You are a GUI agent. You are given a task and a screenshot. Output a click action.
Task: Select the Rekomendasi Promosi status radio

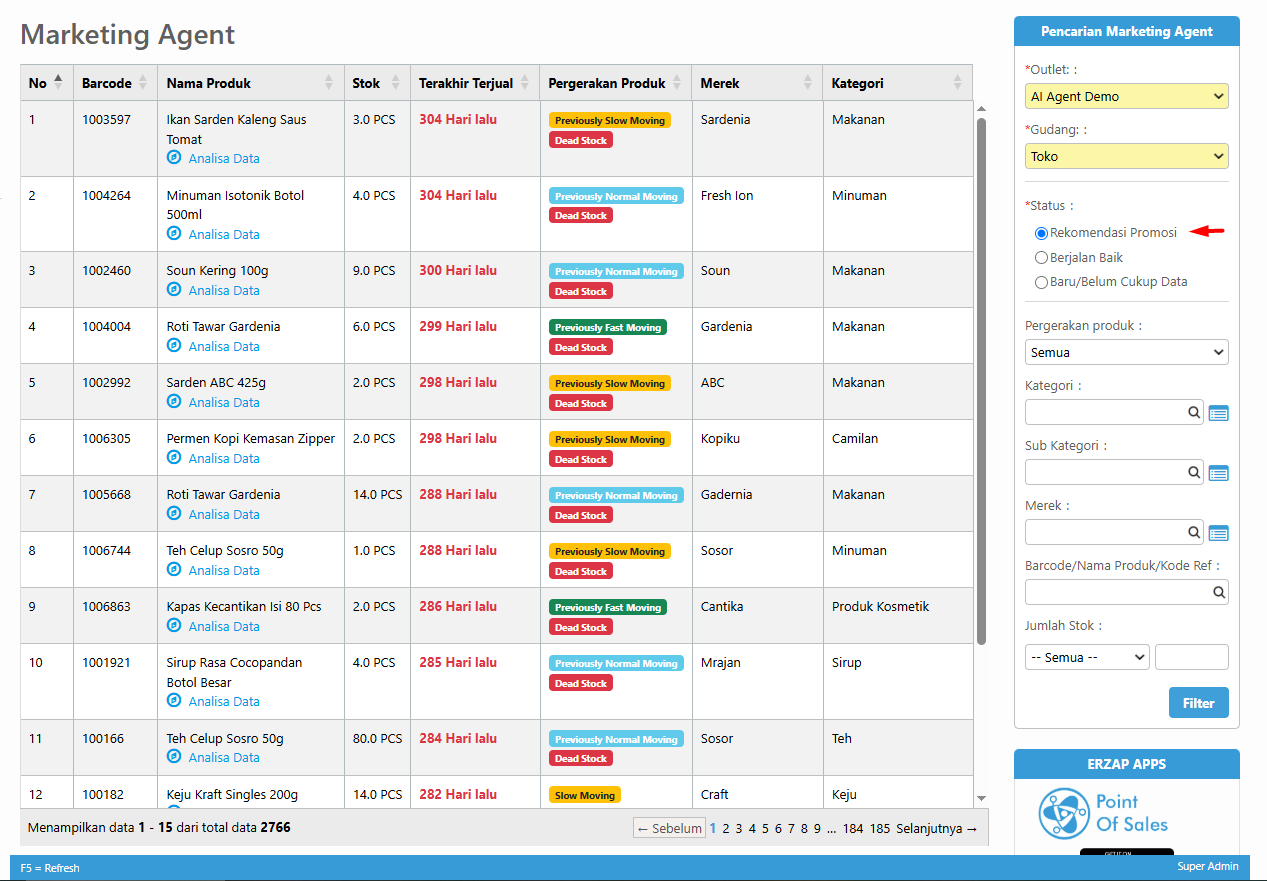(1041, 233)
